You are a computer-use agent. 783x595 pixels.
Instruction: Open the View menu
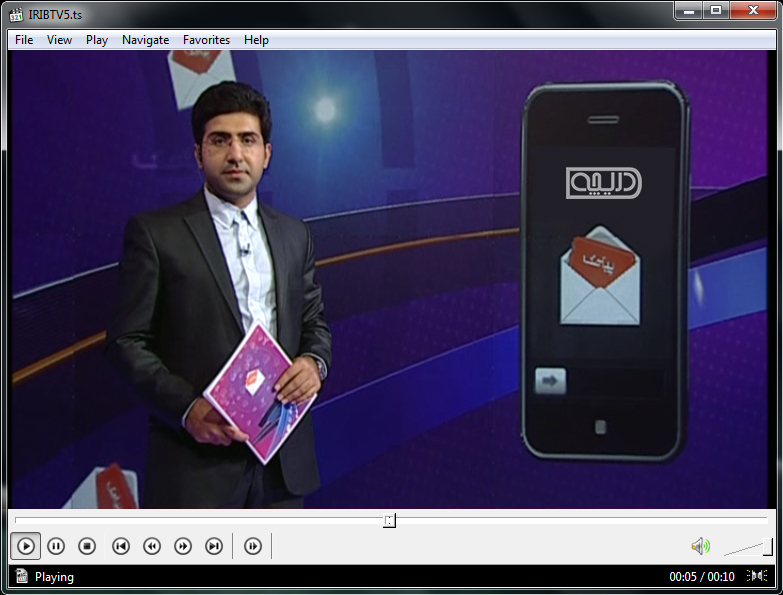tap(59, 40)
